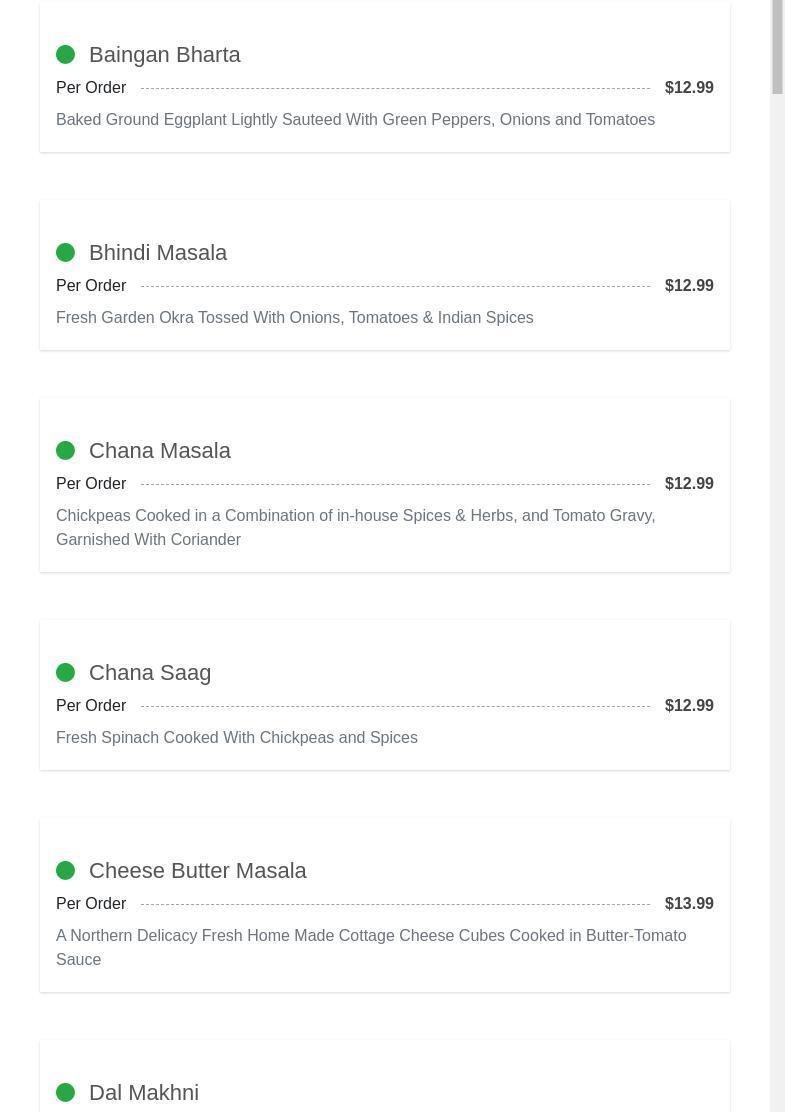This screenshot has height=1112, width=785.
Task: Select the Bhindi Masala dish title
Action: coord(158,253)
